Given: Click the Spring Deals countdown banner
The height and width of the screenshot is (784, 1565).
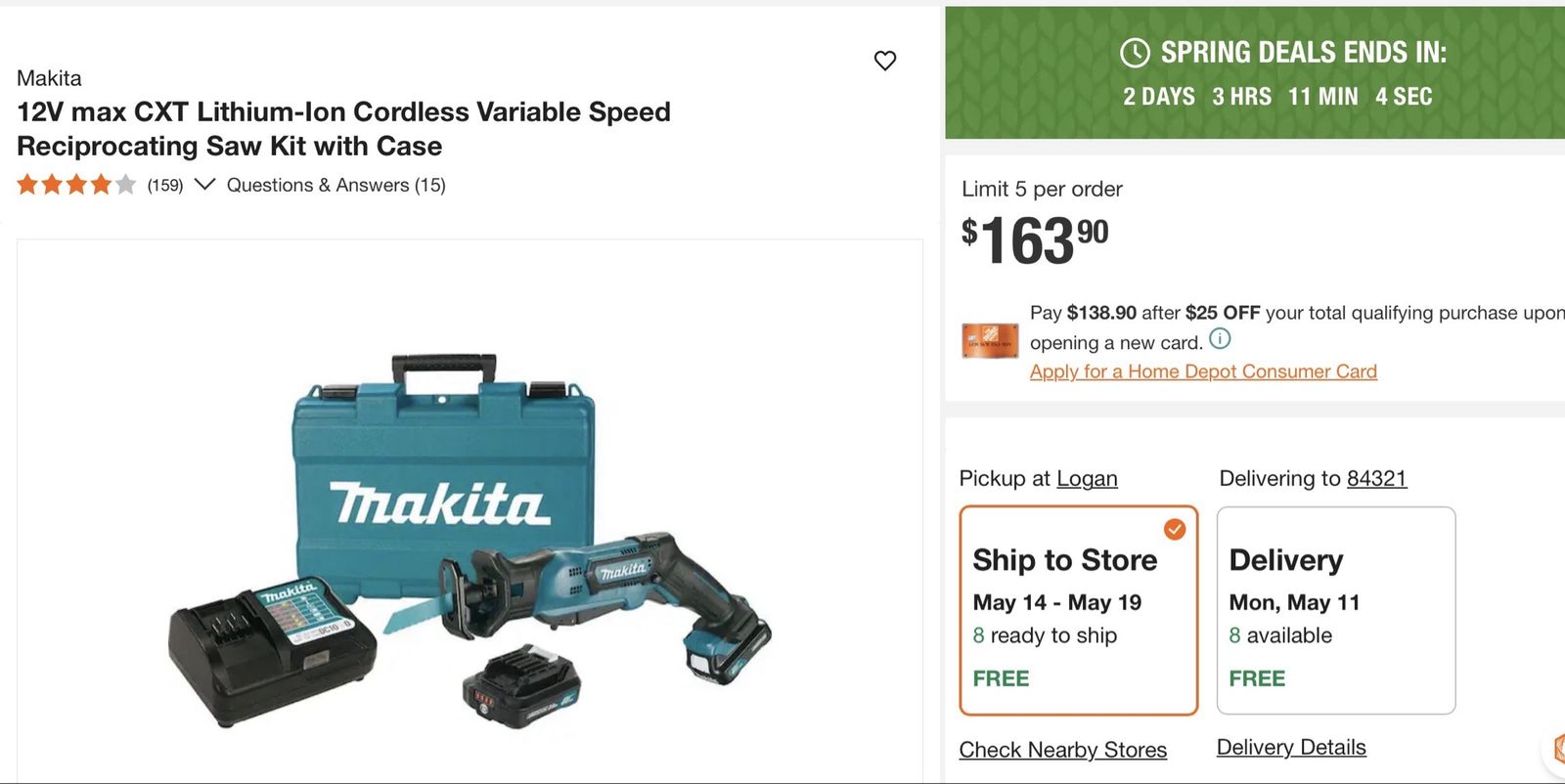Looking at the screenshot, I should pos(1255,72).
